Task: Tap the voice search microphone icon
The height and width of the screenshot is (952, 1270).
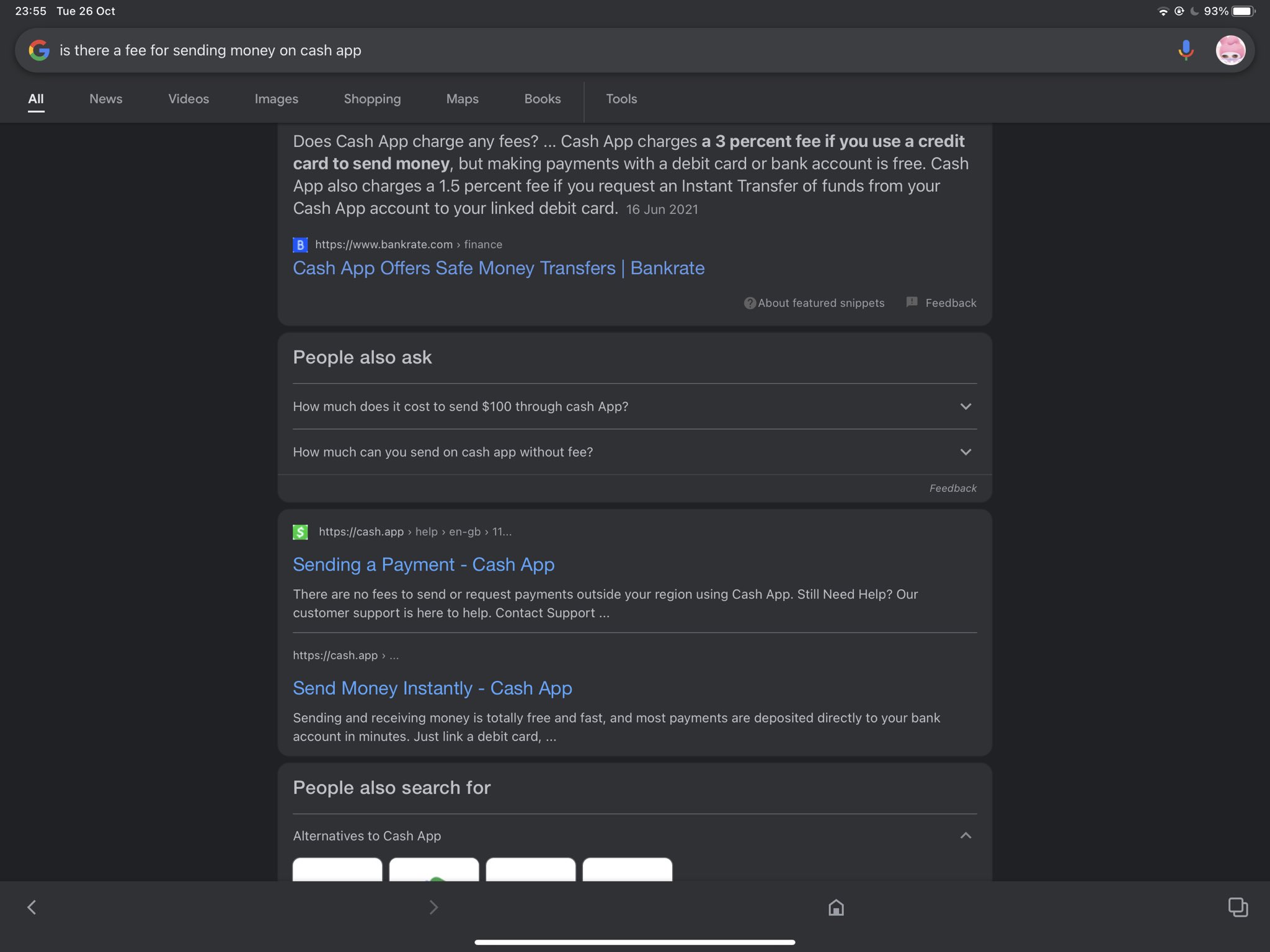Action: 1185,50
